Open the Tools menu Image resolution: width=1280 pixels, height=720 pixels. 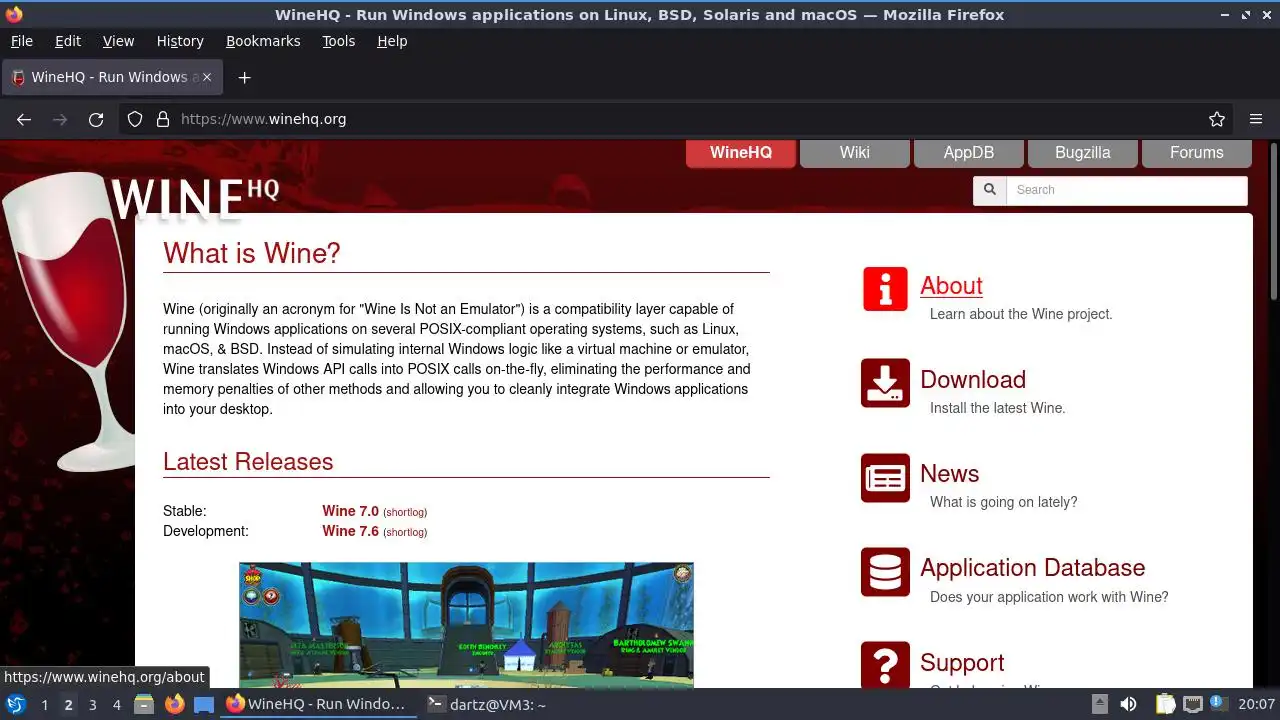coord(339,41)
